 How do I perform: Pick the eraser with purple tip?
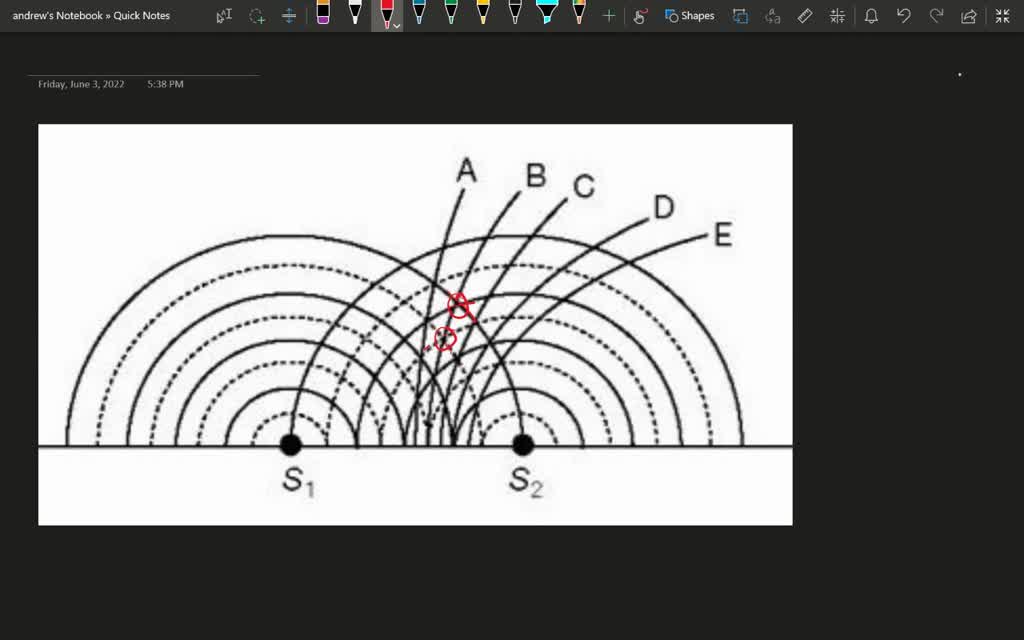tap(323, 12)
